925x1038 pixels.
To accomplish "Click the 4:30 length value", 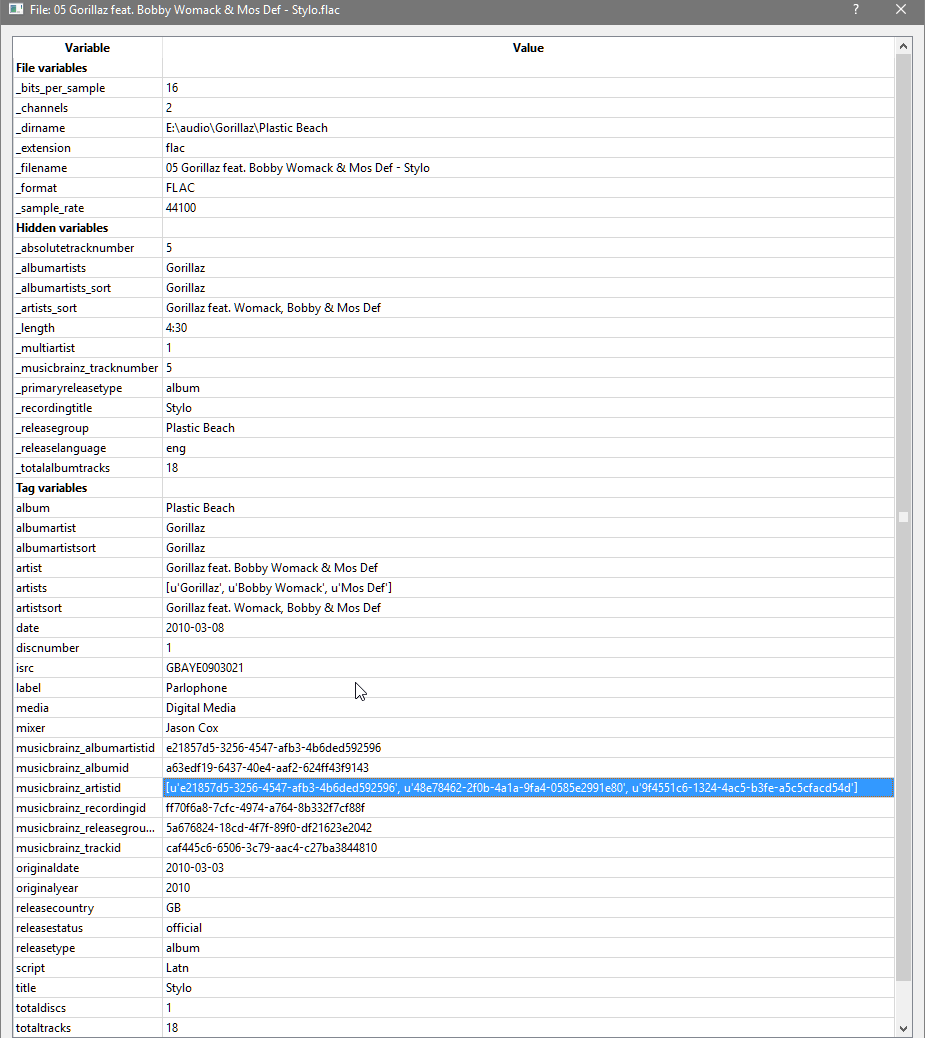I will click(176, 328).
